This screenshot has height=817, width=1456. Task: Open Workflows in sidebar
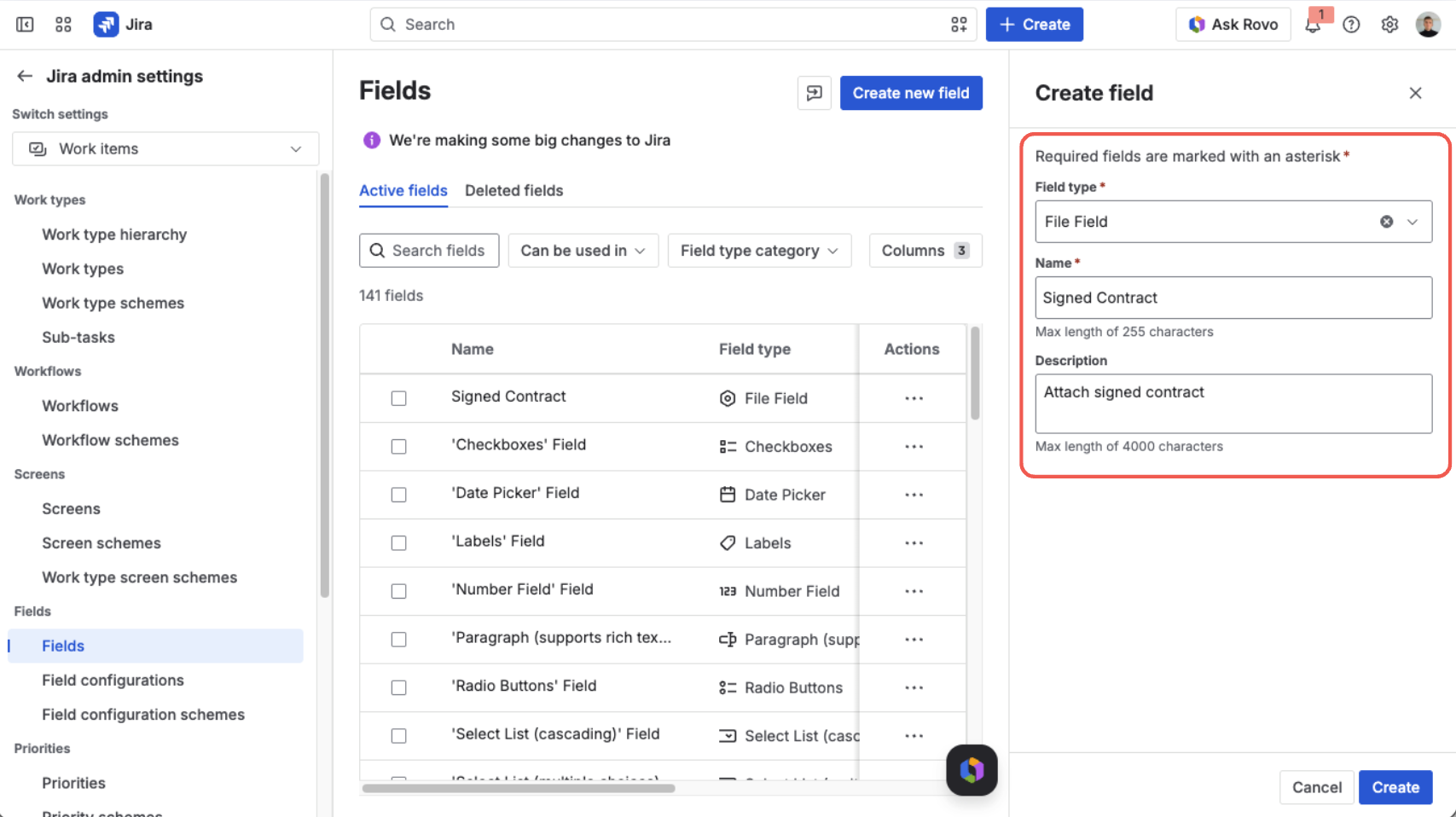click(x=80, y=406)
